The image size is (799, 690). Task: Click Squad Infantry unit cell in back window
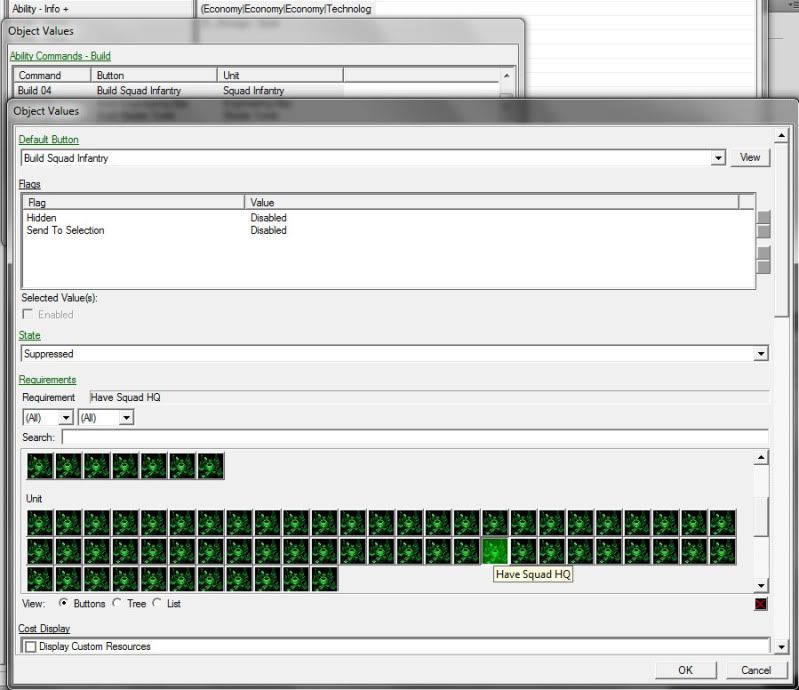[253, 91]
